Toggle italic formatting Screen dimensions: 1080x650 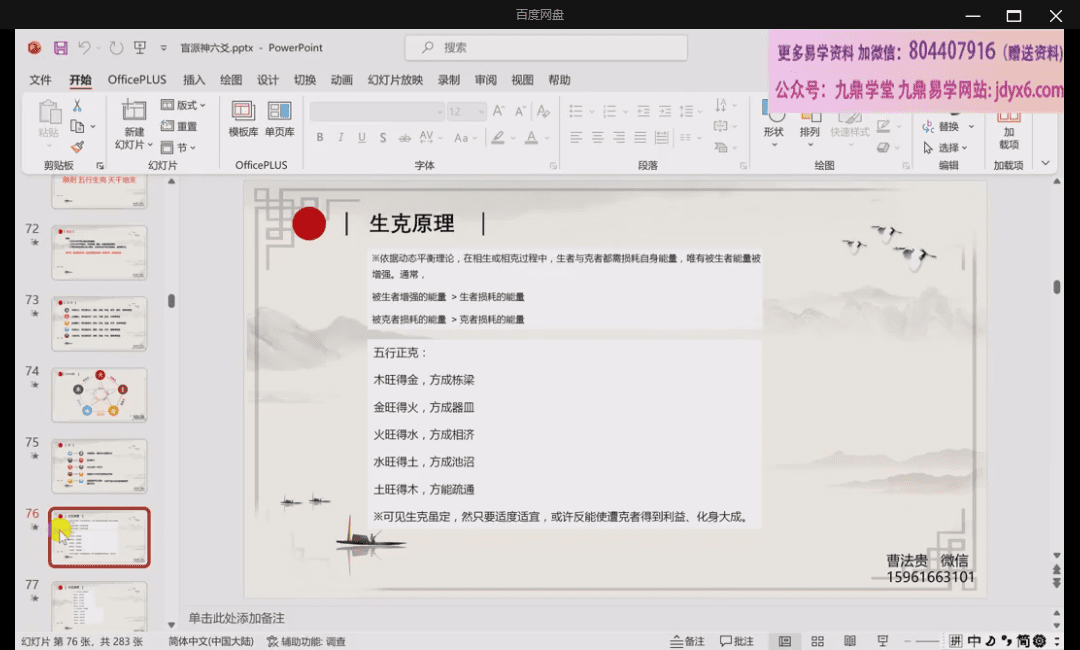[x=341, y=138]
